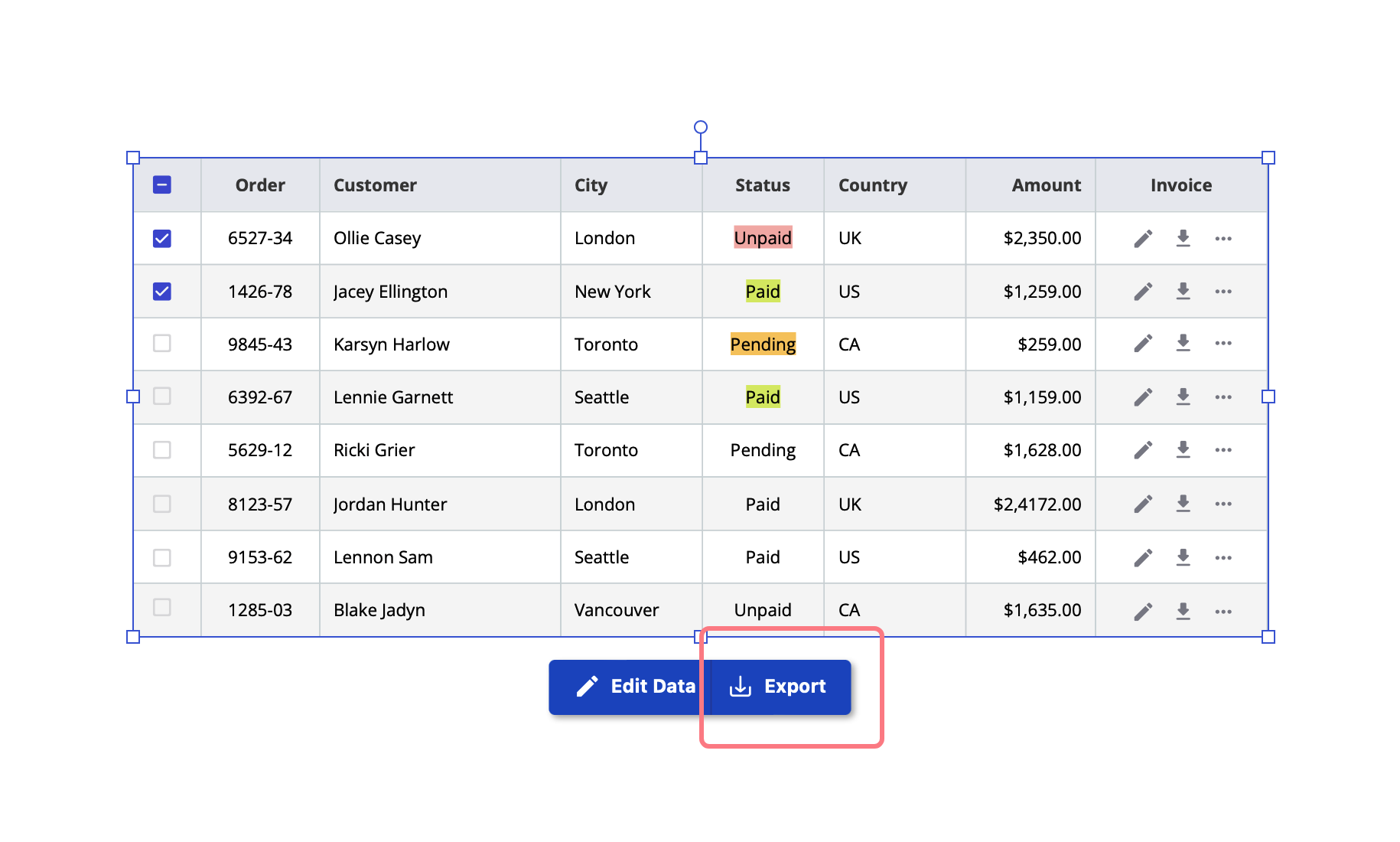The width and height of the screenshot is (1400, 842).
Task: Download the invoice for order 8123-57
Action: (1183, 504)
